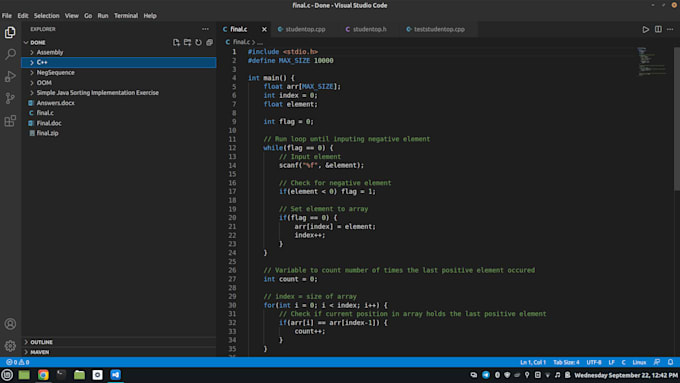Open the Accounts menu icon
This screenshot has height=383, width=680.
click(10, 324)
